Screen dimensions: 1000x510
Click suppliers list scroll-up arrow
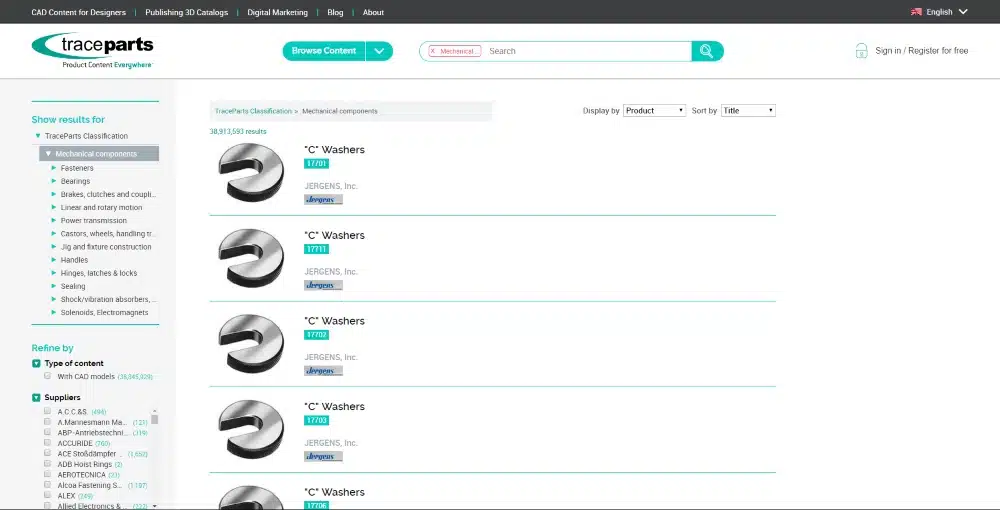(x=154, y=411)
